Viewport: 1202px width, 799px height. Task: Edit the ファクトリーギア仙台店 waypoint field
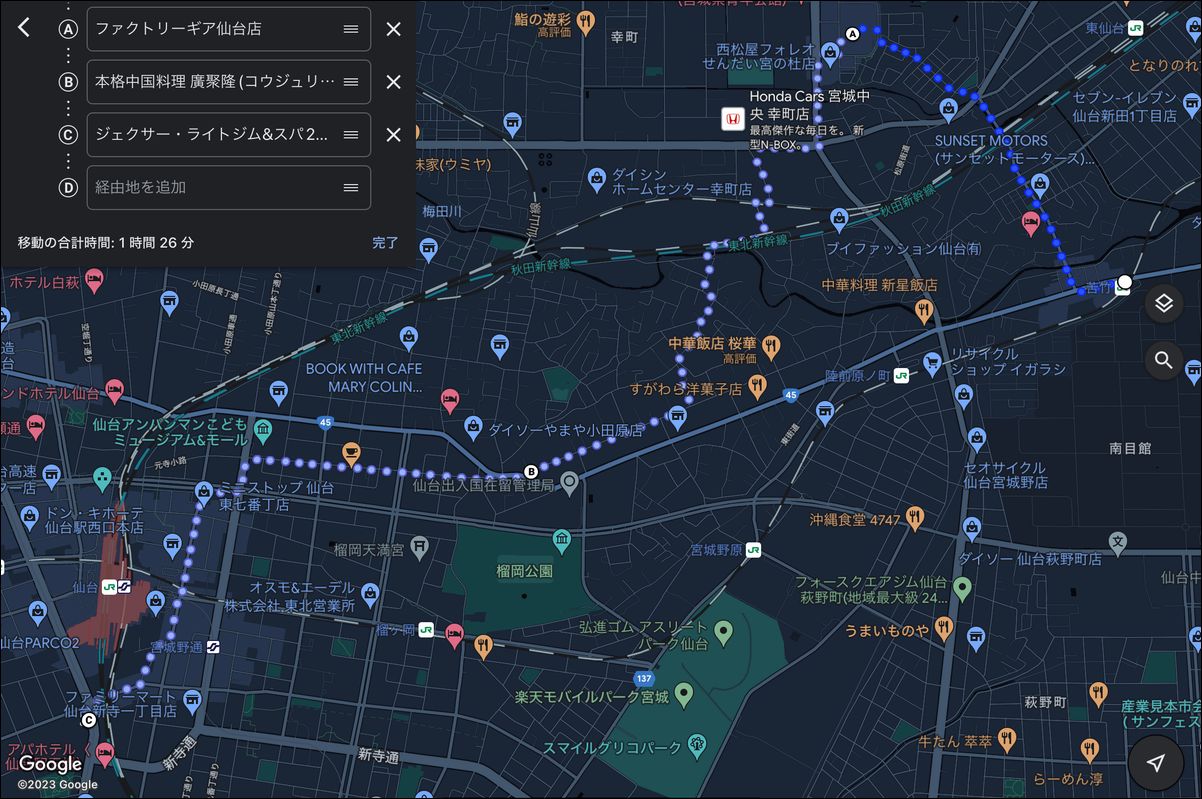pos(229,29)
